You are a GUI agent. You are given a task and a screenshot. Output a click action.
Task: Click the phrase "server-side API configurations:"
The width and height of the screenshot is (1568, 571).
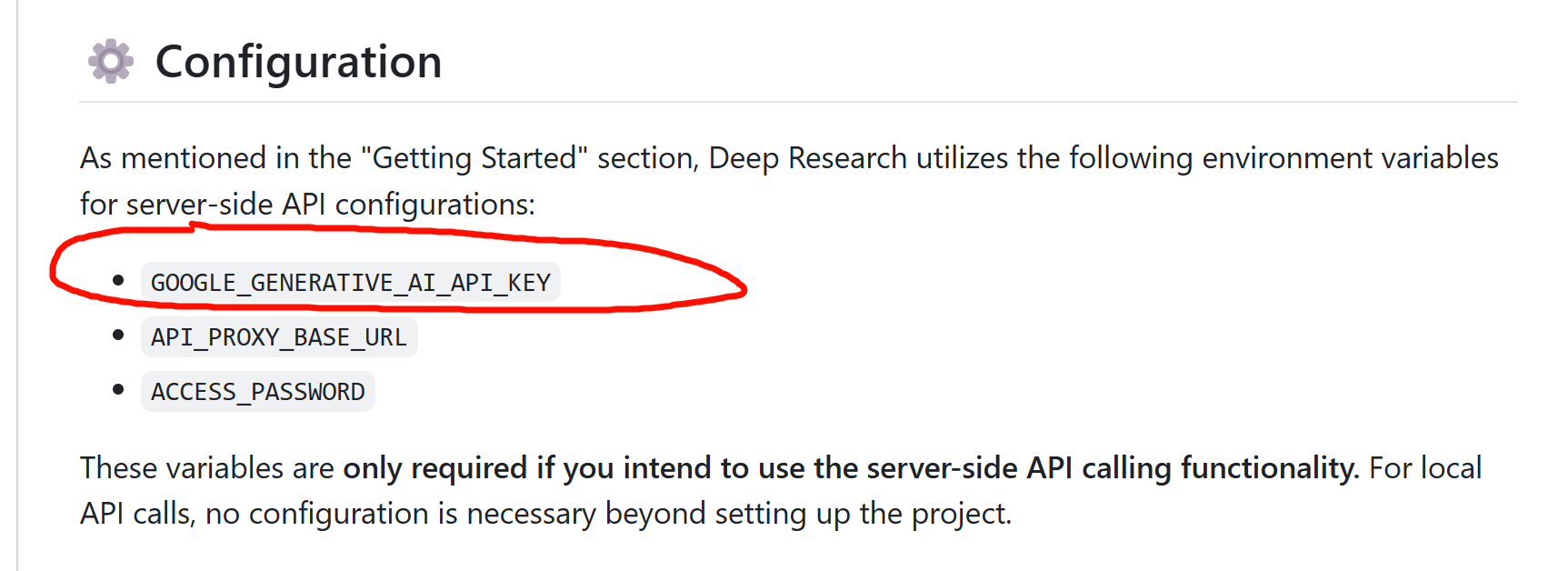(x=331, y=205)
